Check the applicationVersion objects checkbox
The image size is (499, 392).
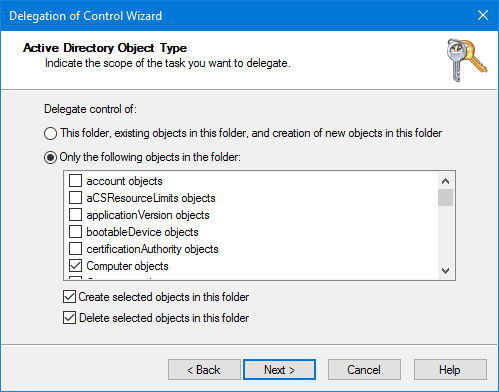point(75,215)
